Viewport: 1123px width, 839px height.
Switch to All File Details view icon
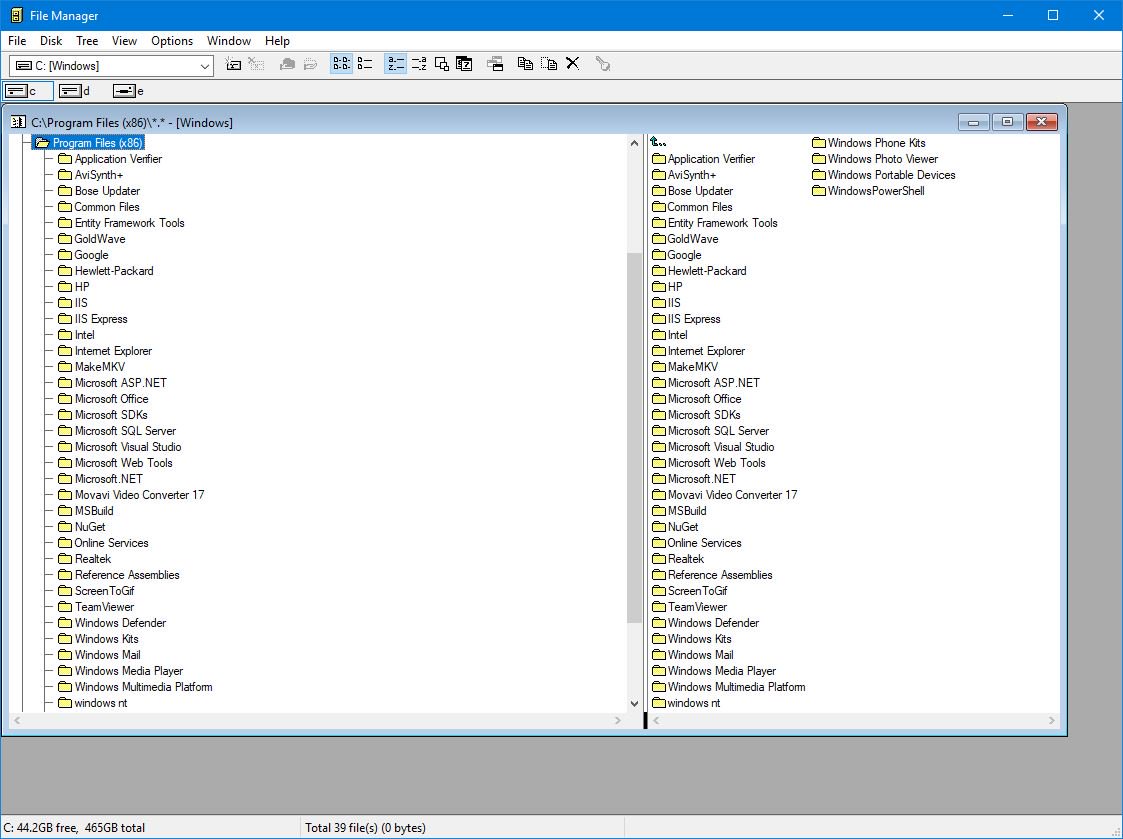point(365,64)
